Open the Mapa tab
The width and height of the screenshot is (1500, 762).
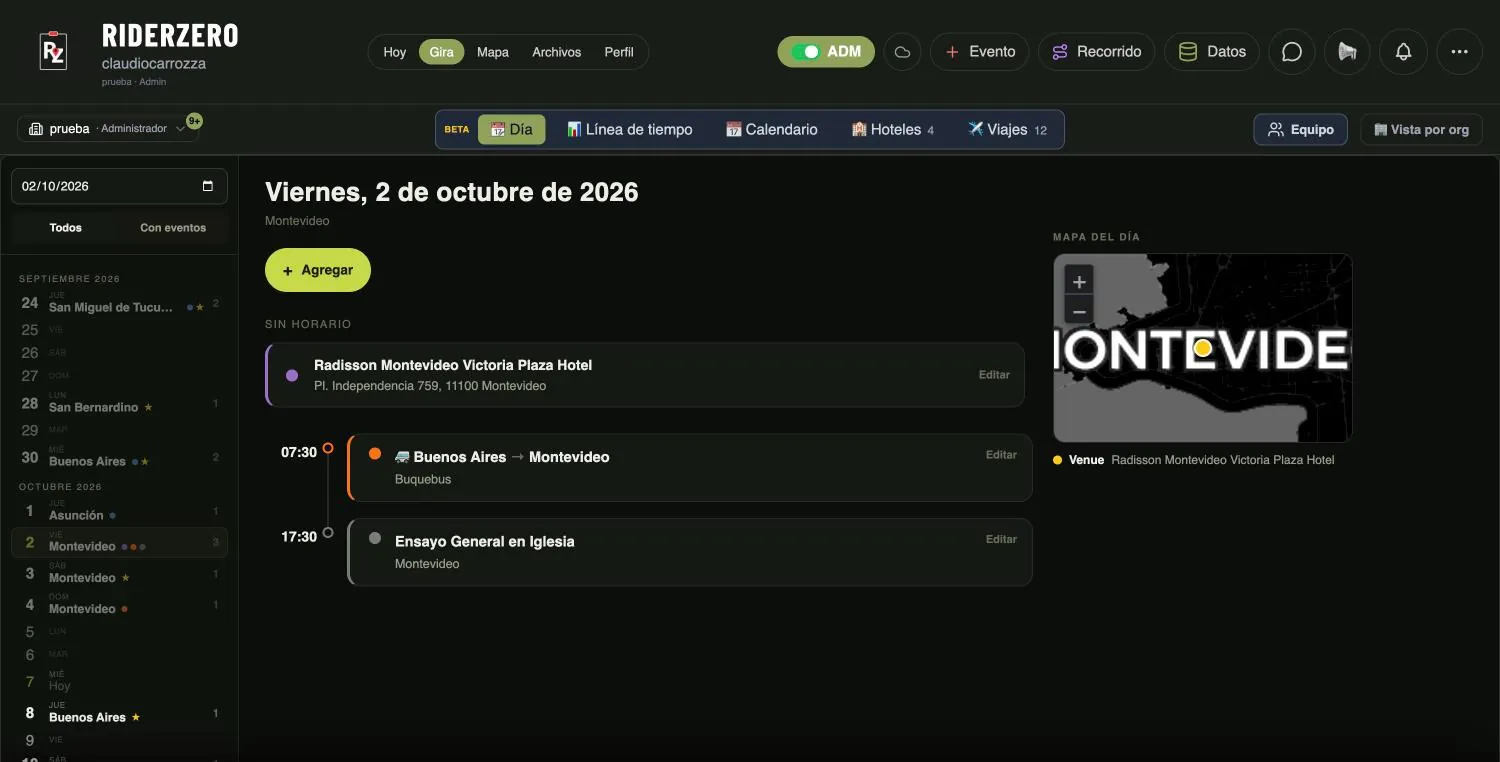pos(493,52)
